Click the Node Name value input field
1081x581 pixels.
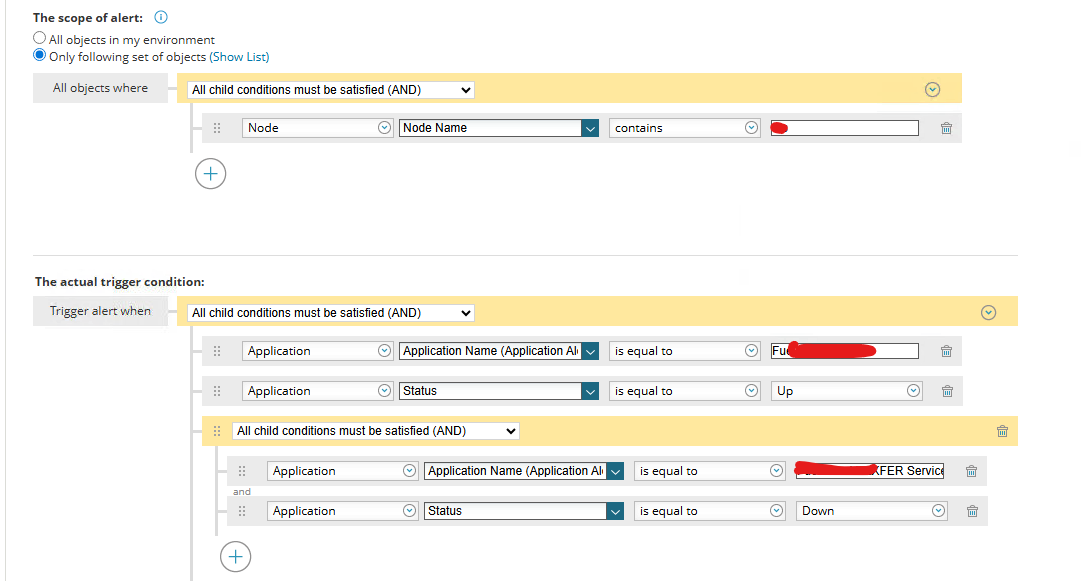click(x=845, y=128)
